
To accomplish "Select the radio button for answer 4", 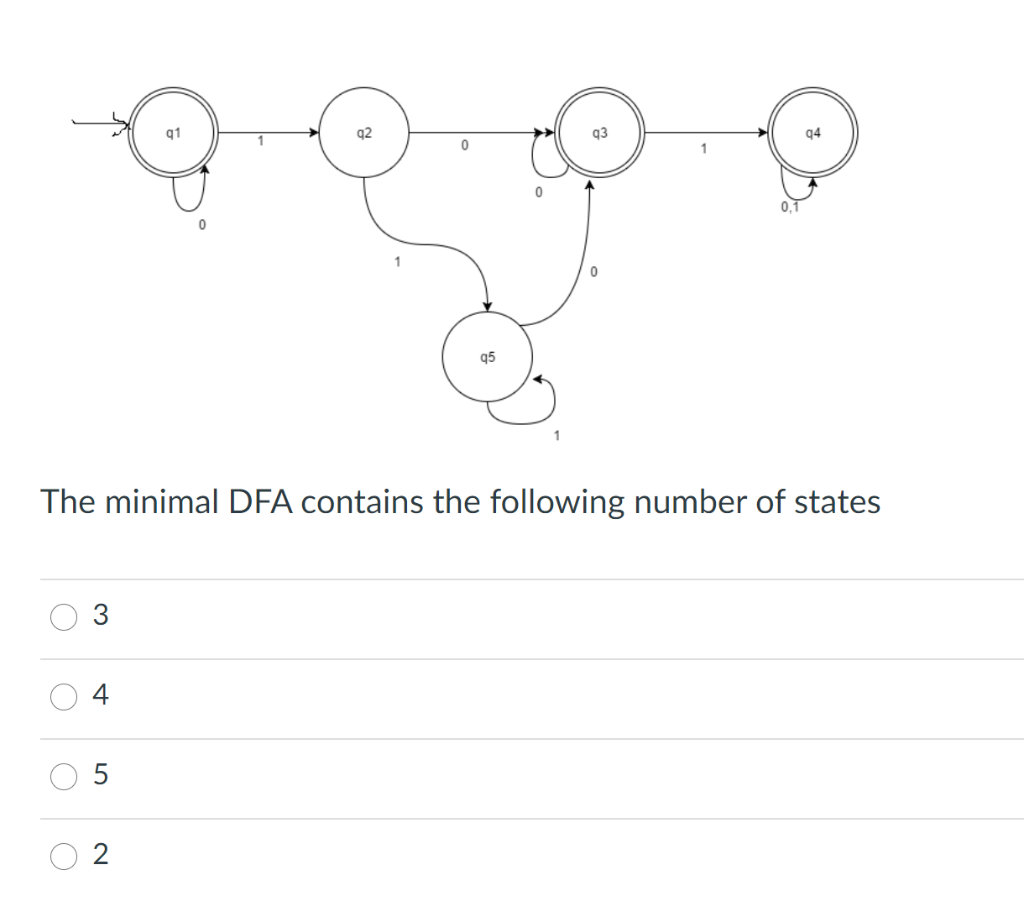I will (x=63, y=697).
